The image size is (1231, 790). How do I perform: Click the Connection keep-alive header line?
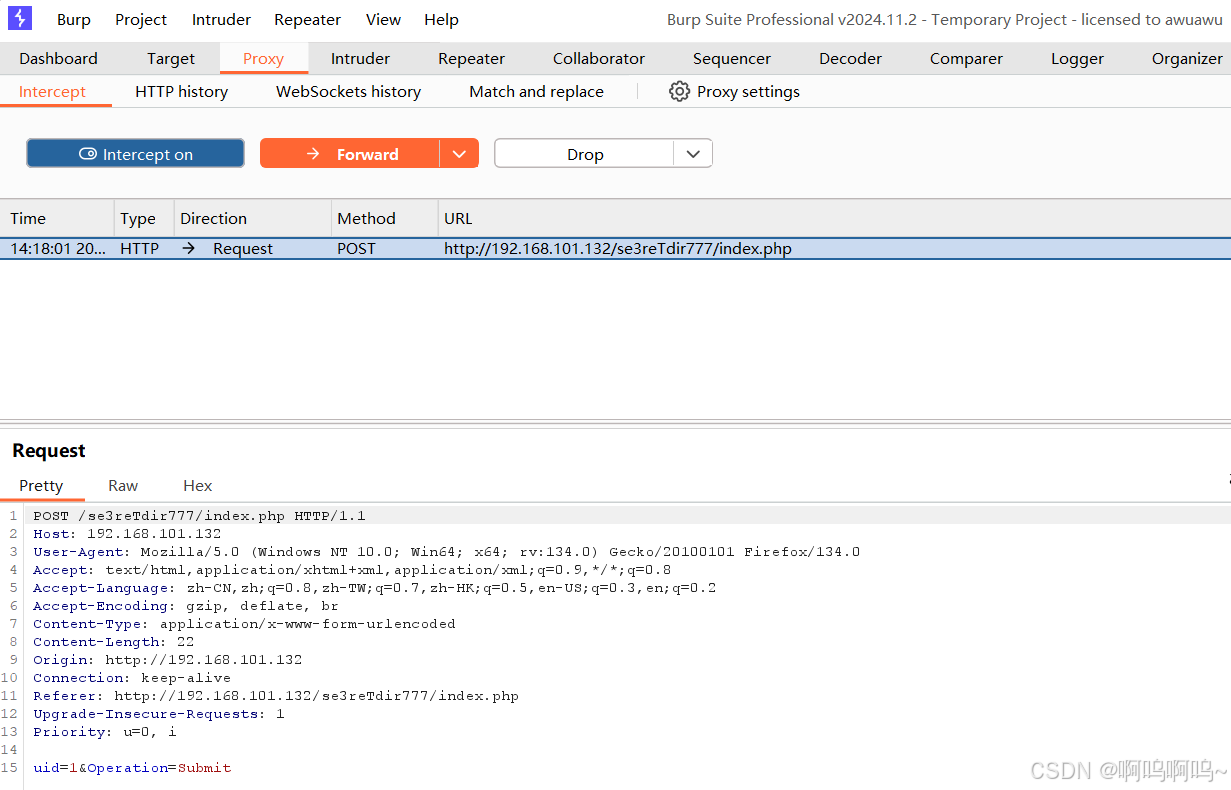[x=131, y=678]
